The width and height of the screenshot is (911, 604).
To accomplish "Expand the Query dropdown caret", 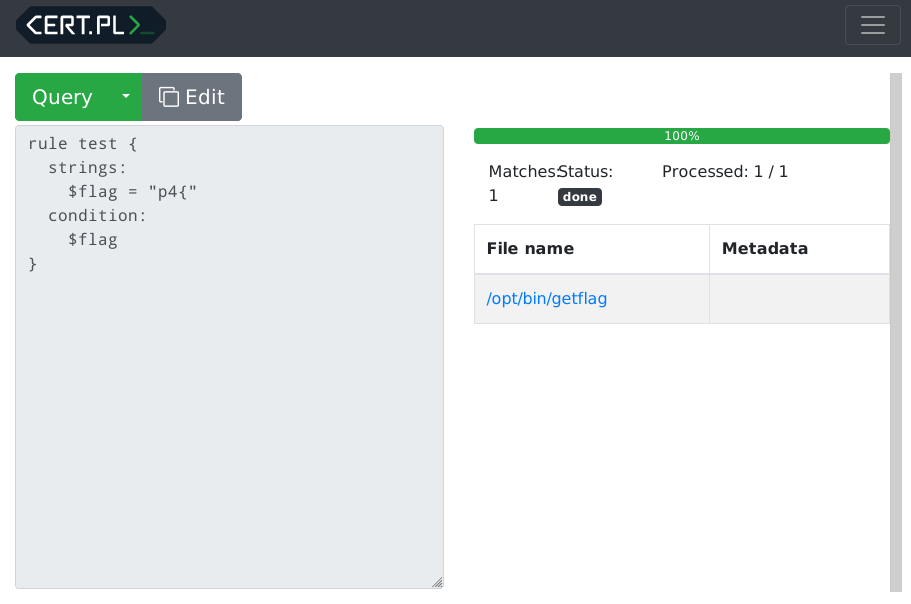I will (125, 97).
